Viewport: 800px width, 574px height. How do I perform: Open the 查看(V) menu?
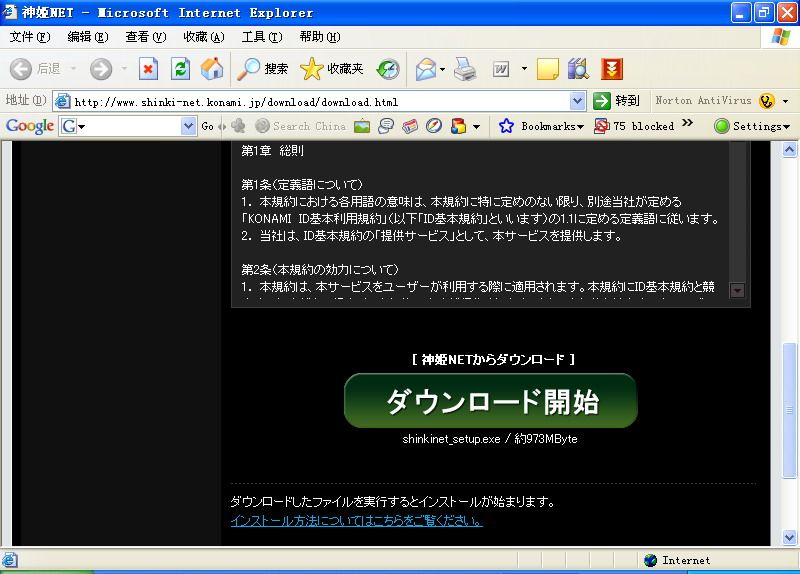pos(145,37)
